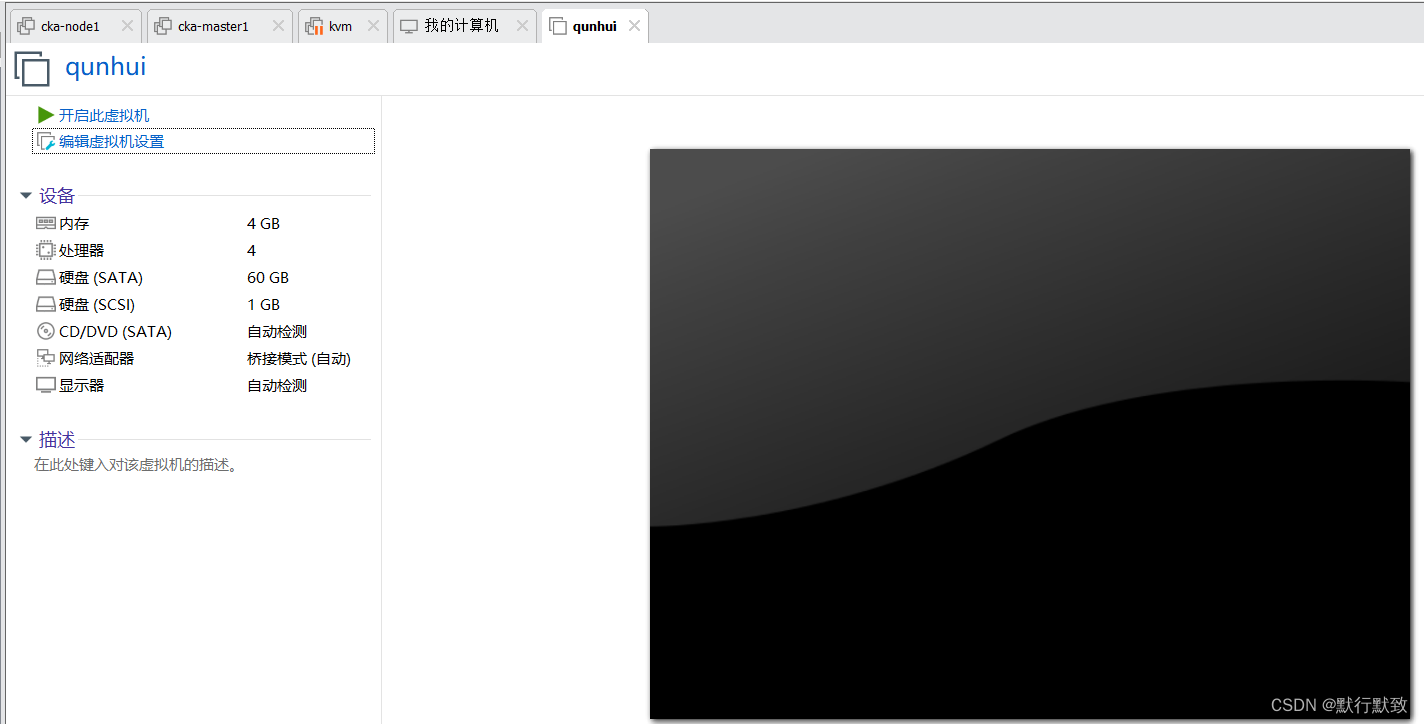The width and height of the screenshot is (1424, 724).
Task: Select the 硬盘 (SCSI) device label
Action: (97, 304)
